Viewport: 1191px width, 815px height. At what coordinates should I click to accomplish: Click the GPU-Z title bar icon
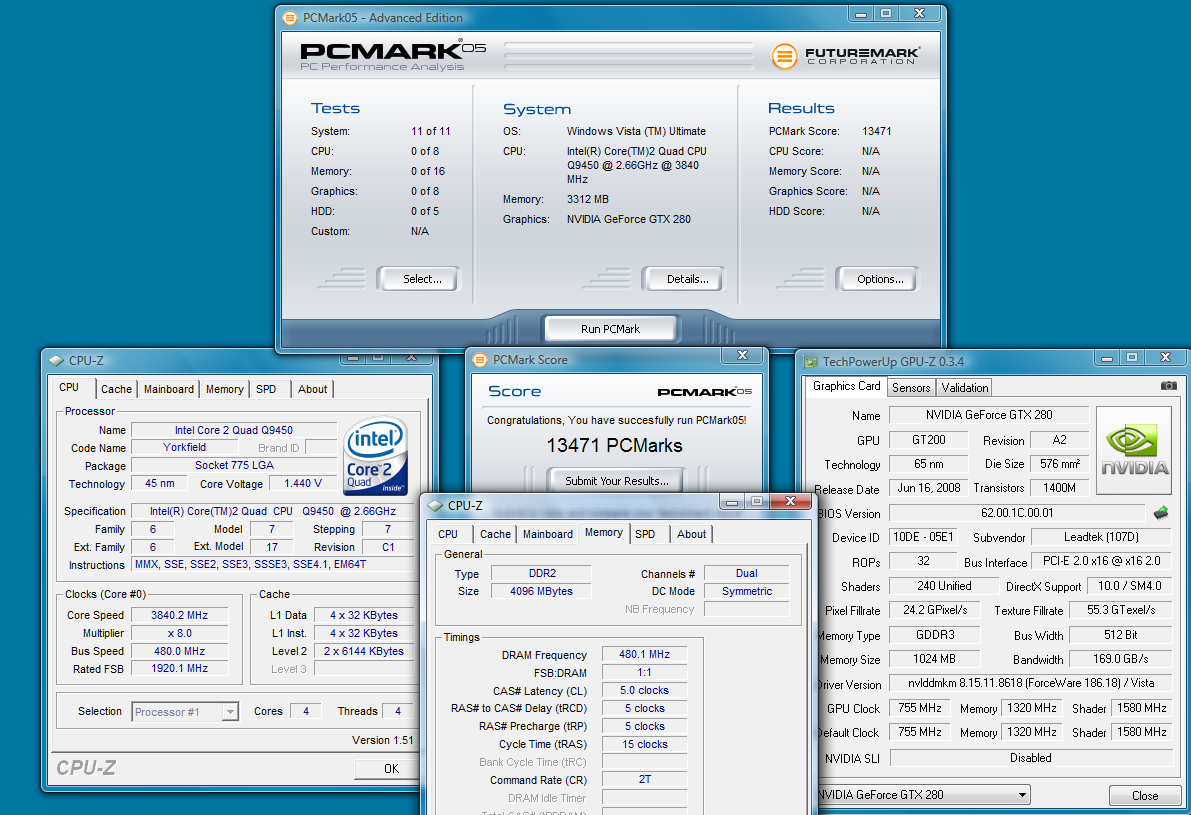pos(810,362)
